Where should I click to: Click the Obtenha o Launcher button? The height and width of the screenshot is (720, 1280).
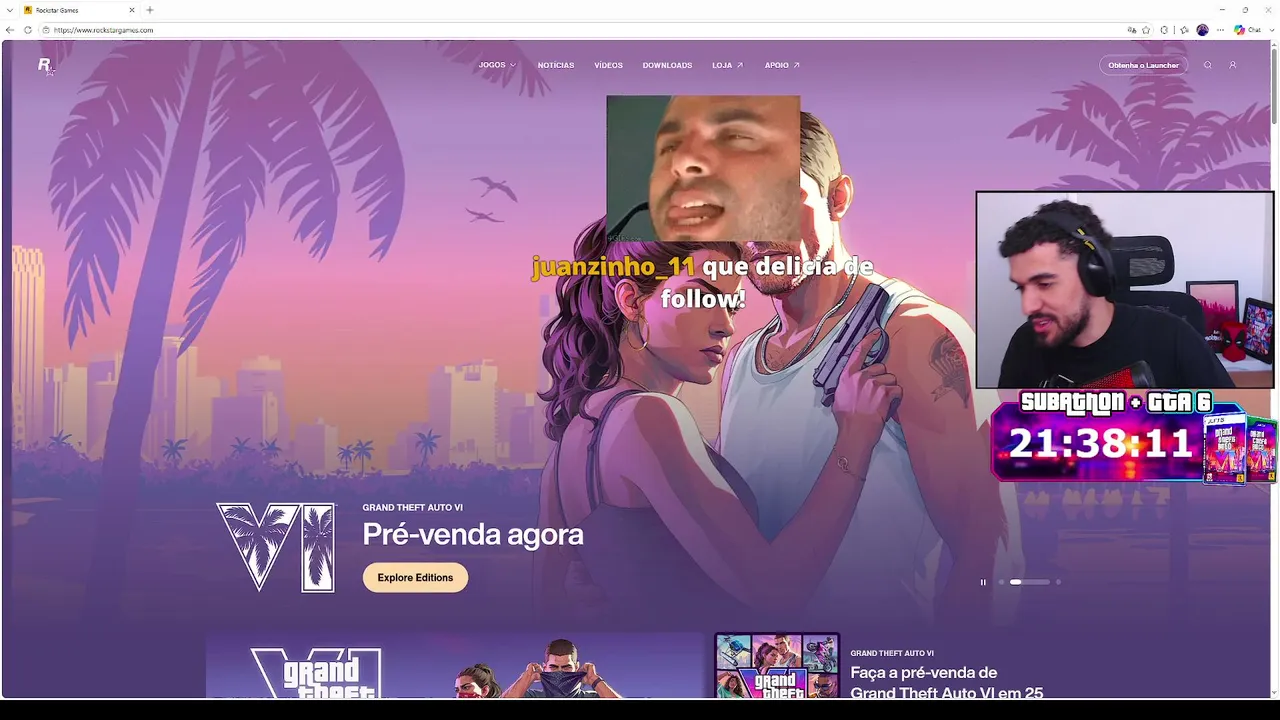click(1143, 65)
